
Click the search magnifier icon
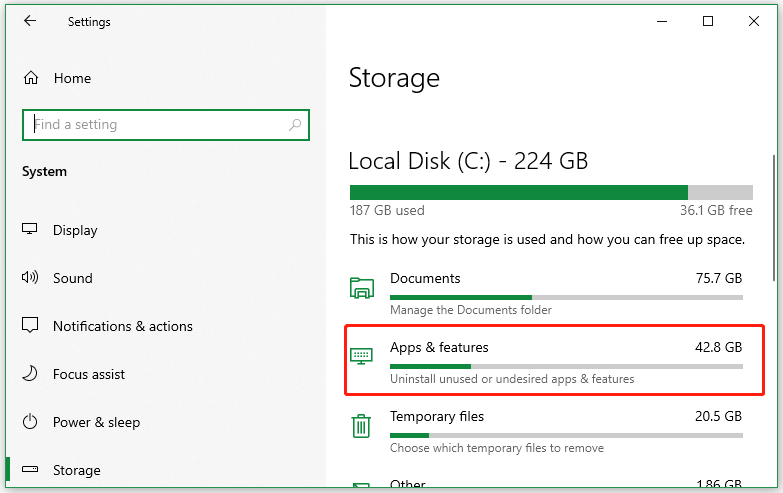pos(295,124)
